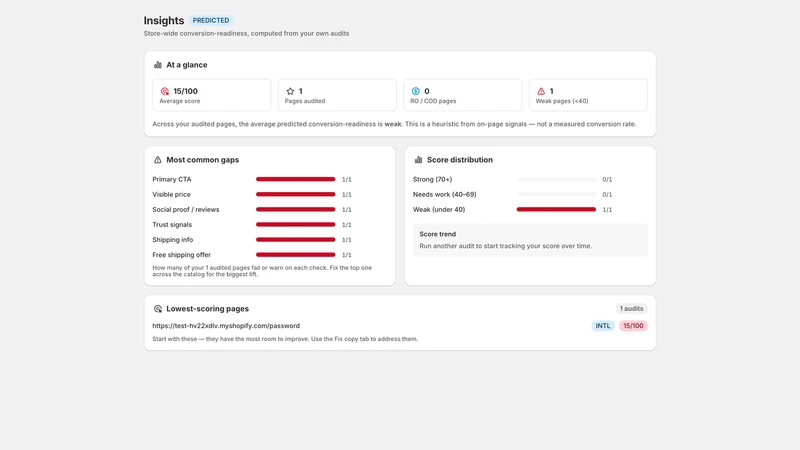Click the Score distribution heading
Viewport: 800px width, 450px height.
point(460,160)
